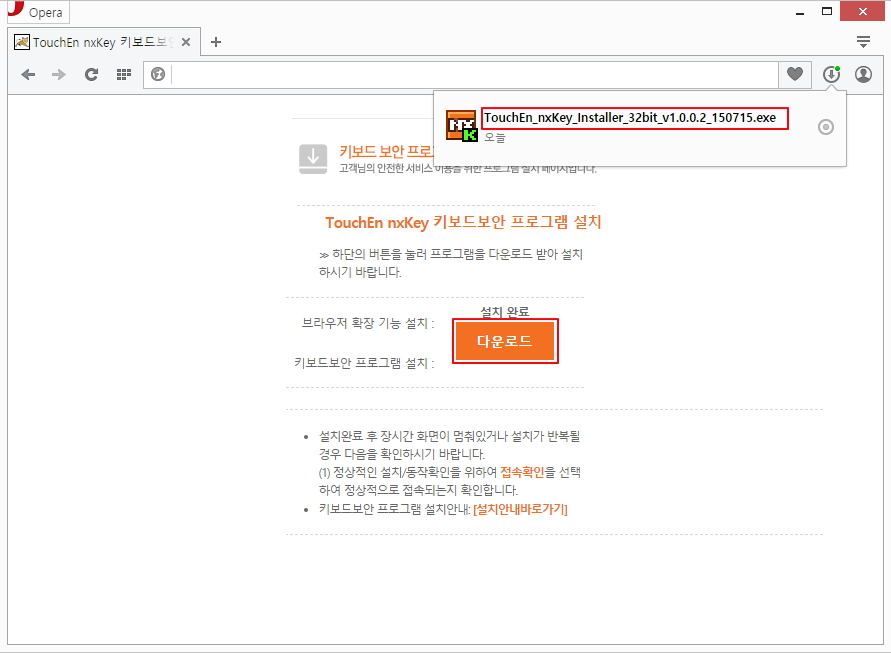Viewport: 891px width, 653px height.
Task: Go back to the previous page
Action: [28, 74]
